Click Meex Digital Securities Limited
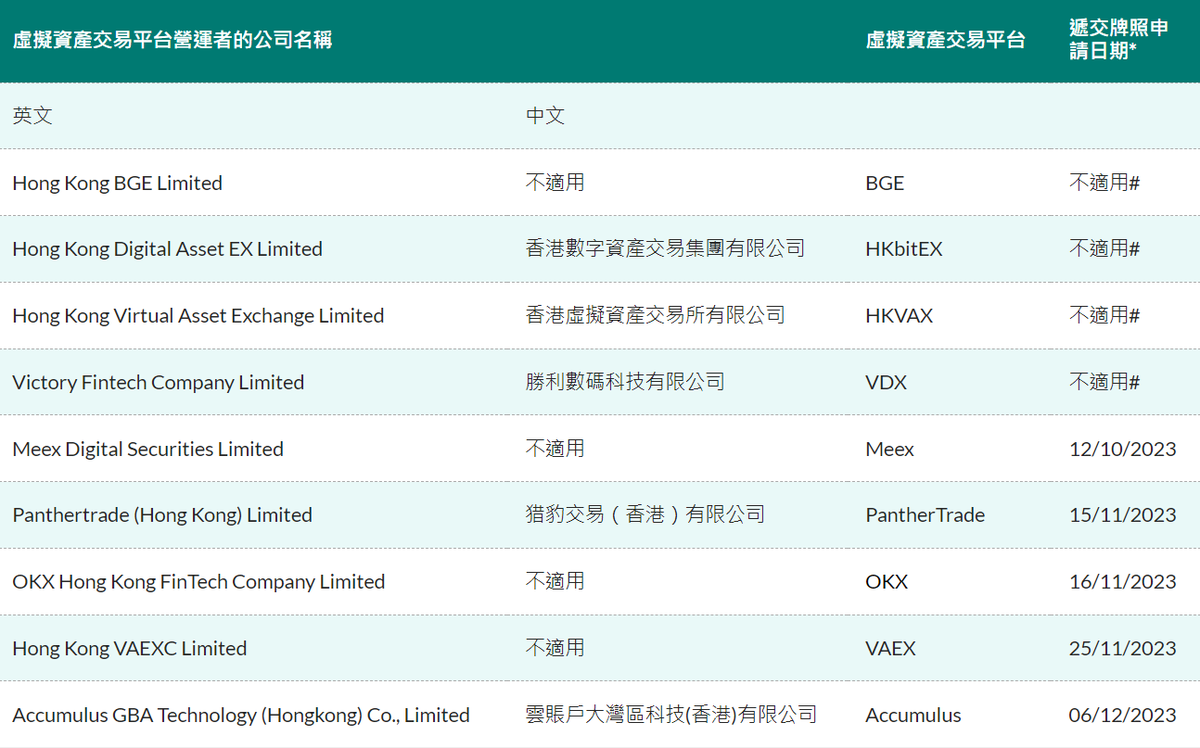 click(148, 448)
